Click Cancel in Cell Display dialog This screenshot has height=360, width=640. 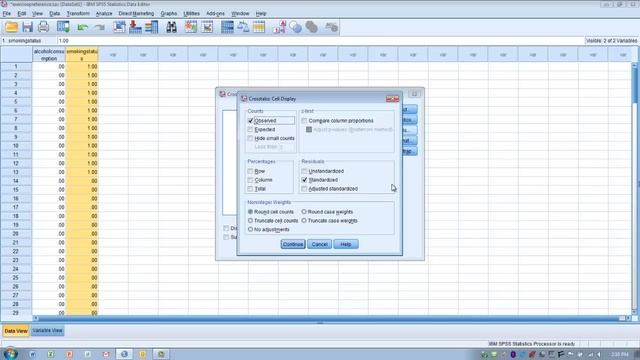click(x=319, y=244)
